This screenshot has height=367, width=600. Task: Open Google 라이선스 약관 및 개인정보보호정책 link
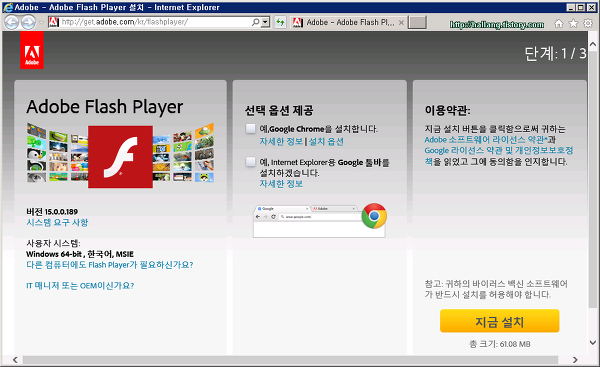pos(499,156)
